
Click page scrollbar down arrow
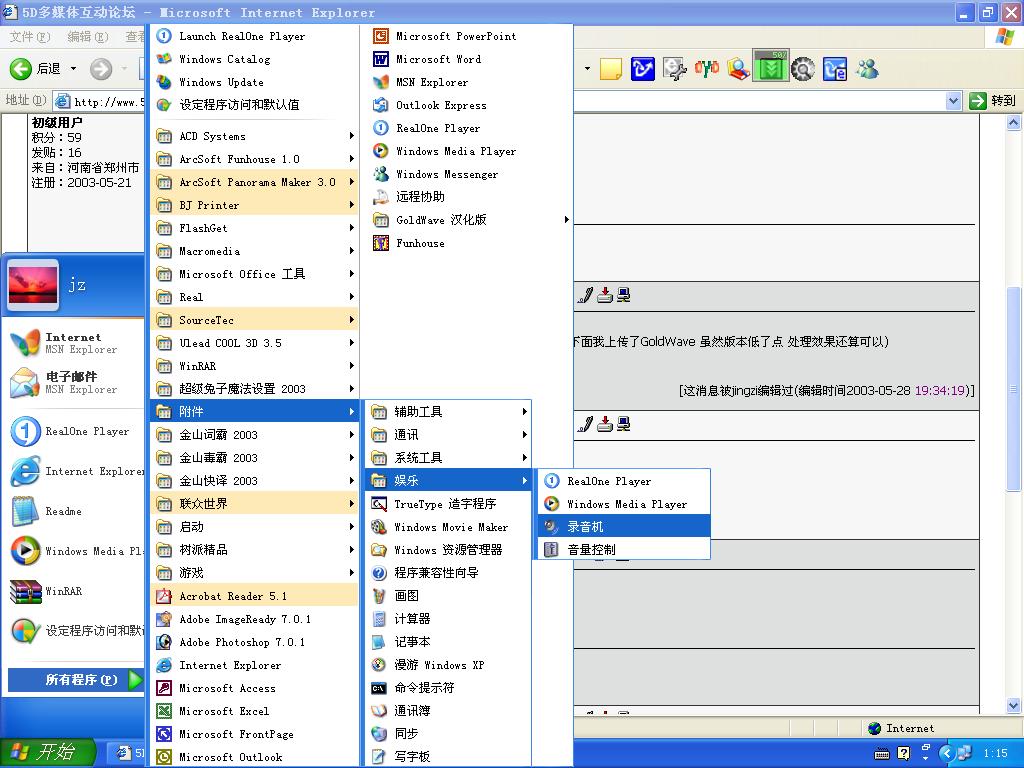[x=1014, y=705]
